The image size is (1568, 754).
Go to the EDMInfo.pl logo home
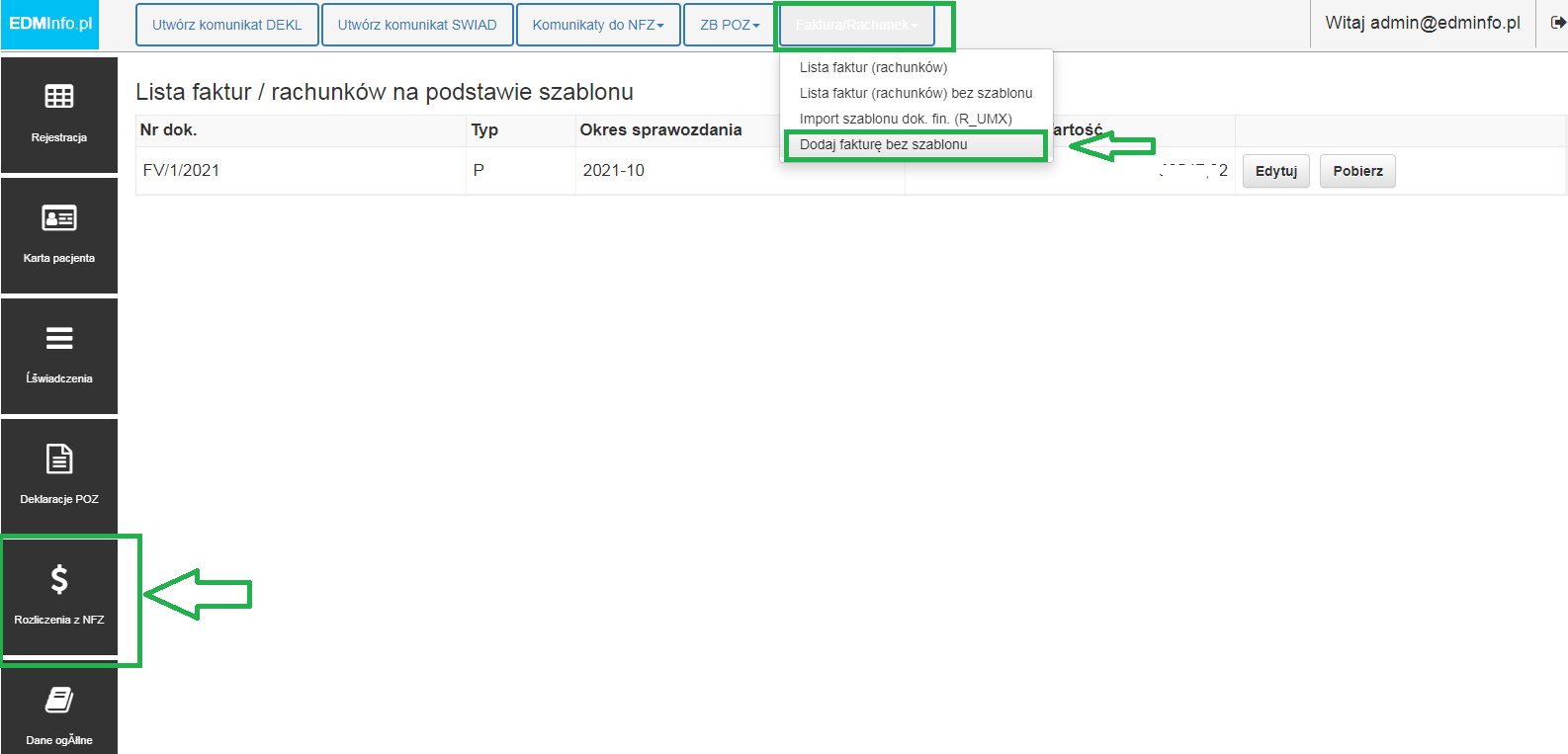coord(50,24)
